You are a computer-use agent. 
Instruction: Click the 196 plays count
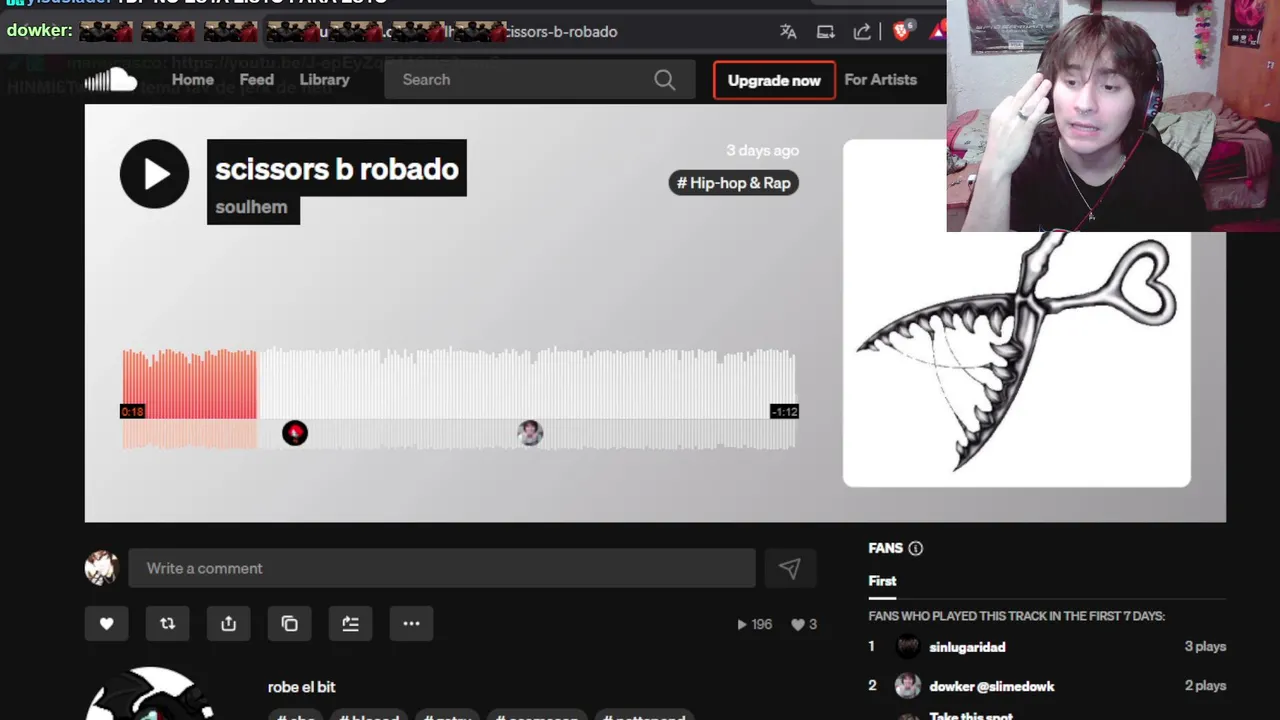[755, 624]
